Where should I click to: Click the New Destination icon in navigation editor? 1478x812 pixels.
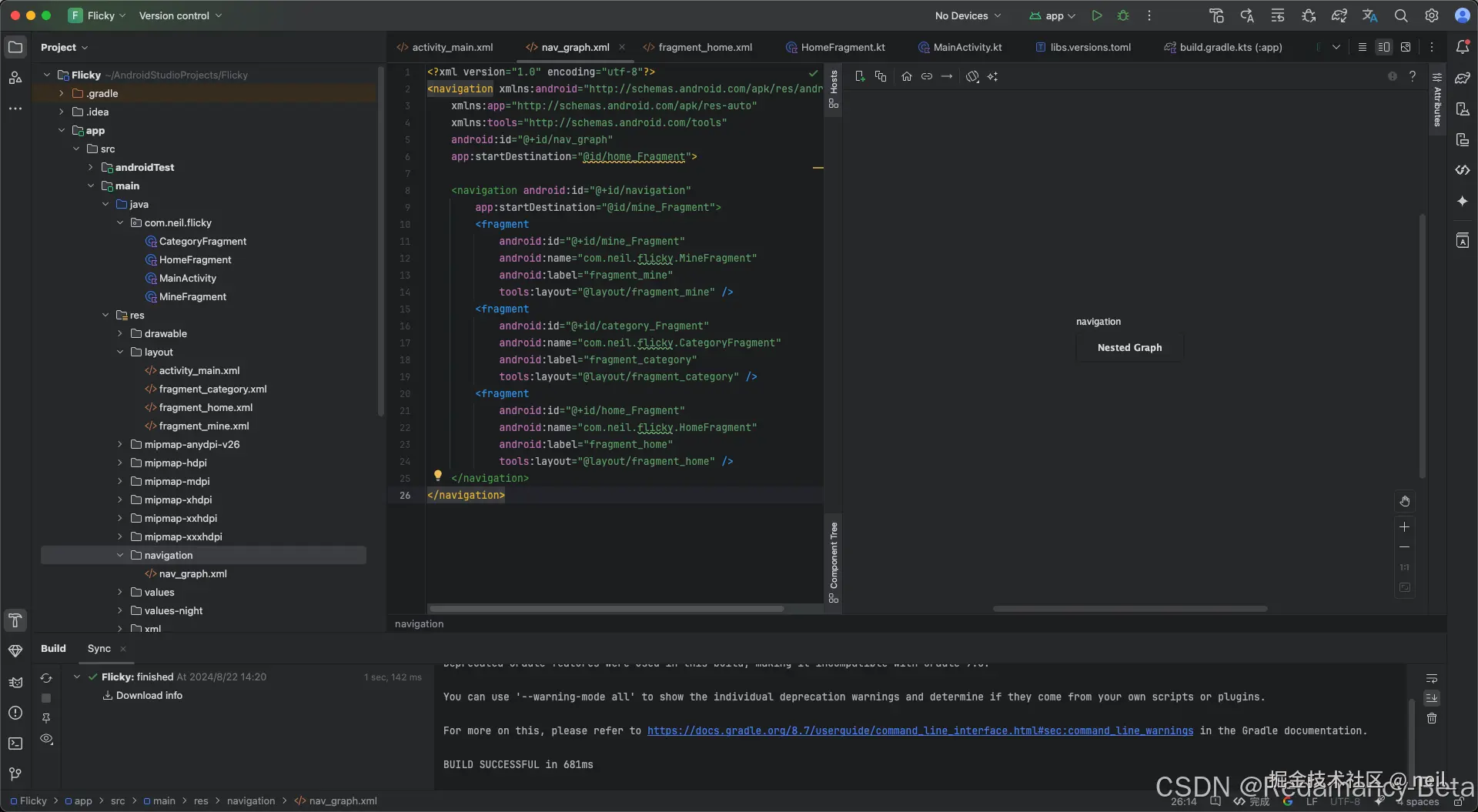tap(860, 76)
